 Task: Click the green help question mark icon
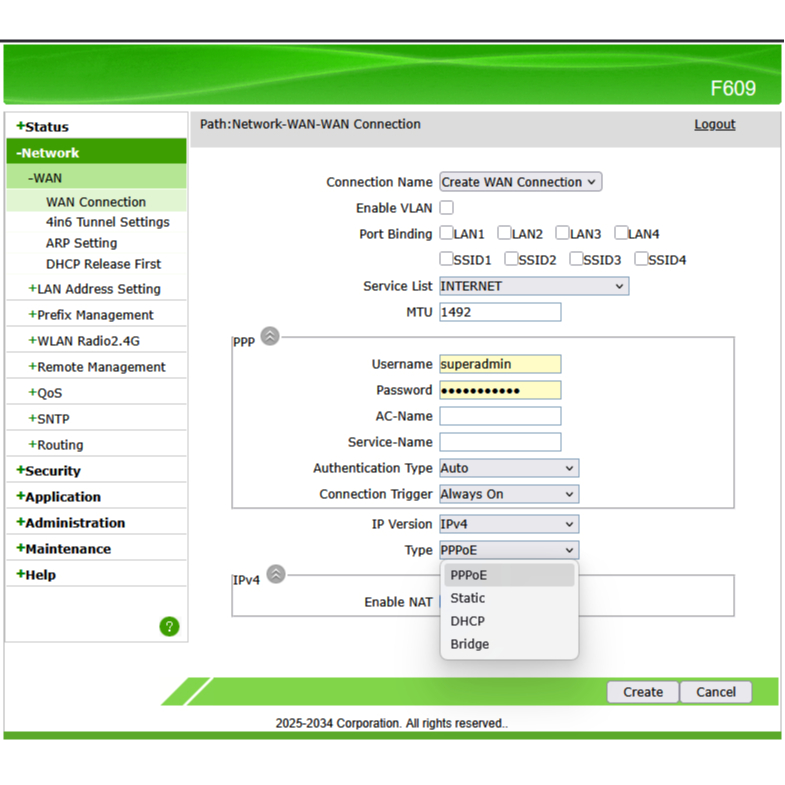(x=169, y=626)
